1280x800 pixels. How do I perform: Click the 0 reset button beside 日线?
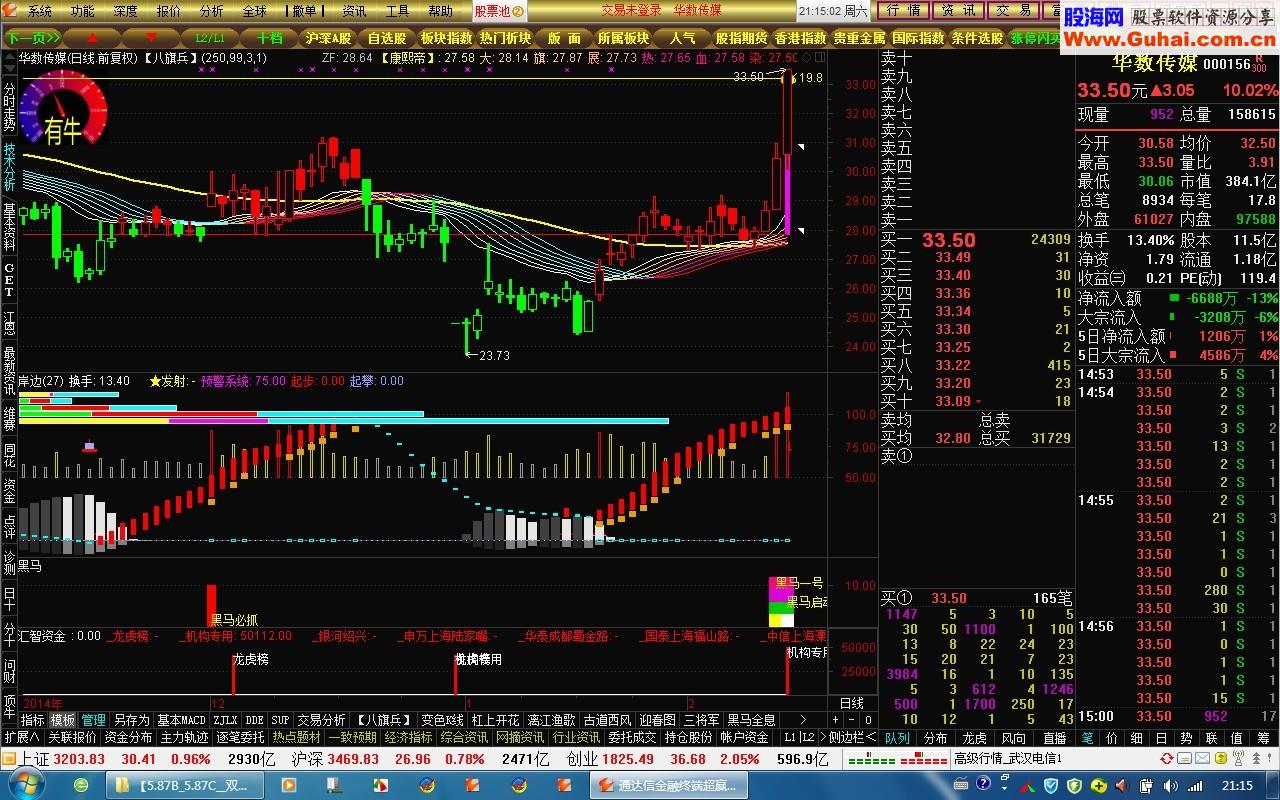866,720
